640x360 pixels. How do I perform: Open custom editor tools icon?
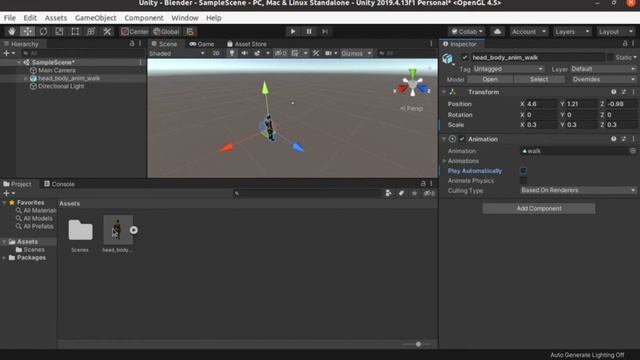click(x=107, y=31)
